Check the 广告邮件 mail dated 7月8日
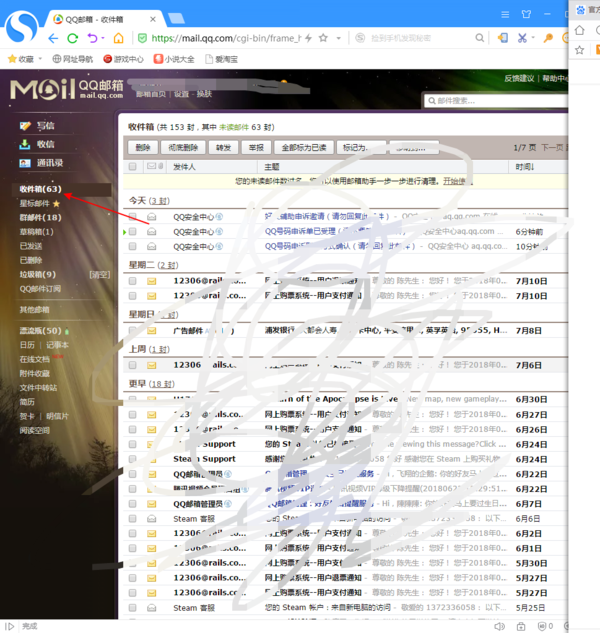This screenshot has height=633, width=600. 132,331
